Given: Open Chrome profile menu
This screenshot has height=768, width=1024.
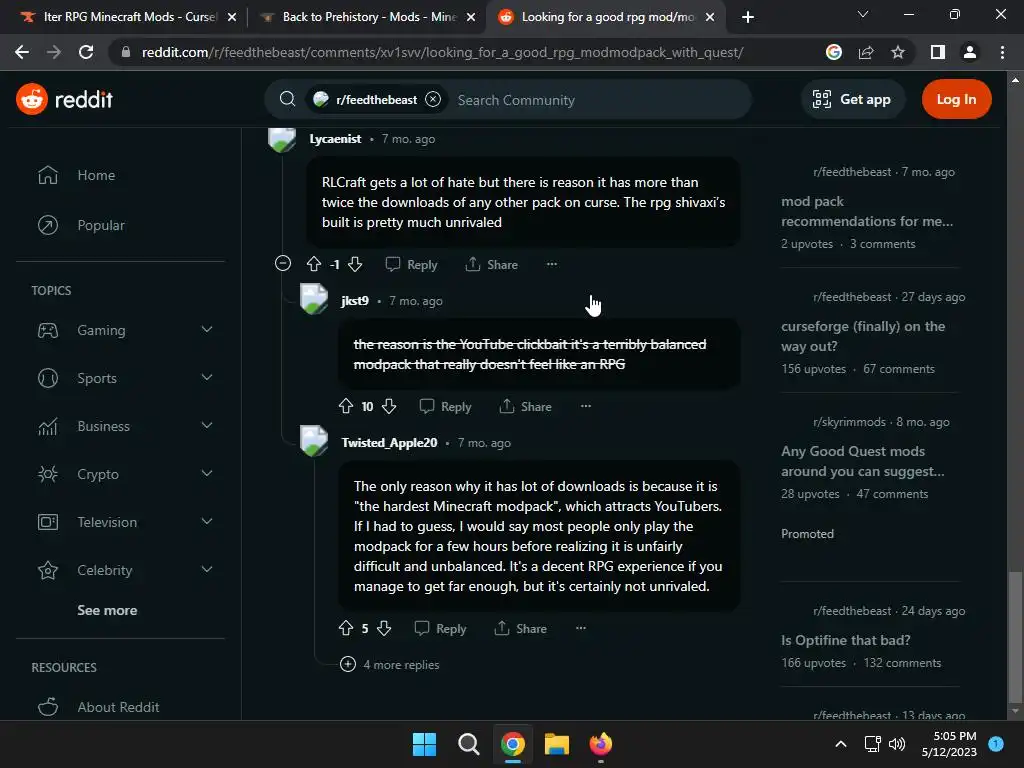Looking at the screenshot, I should 970,52.
